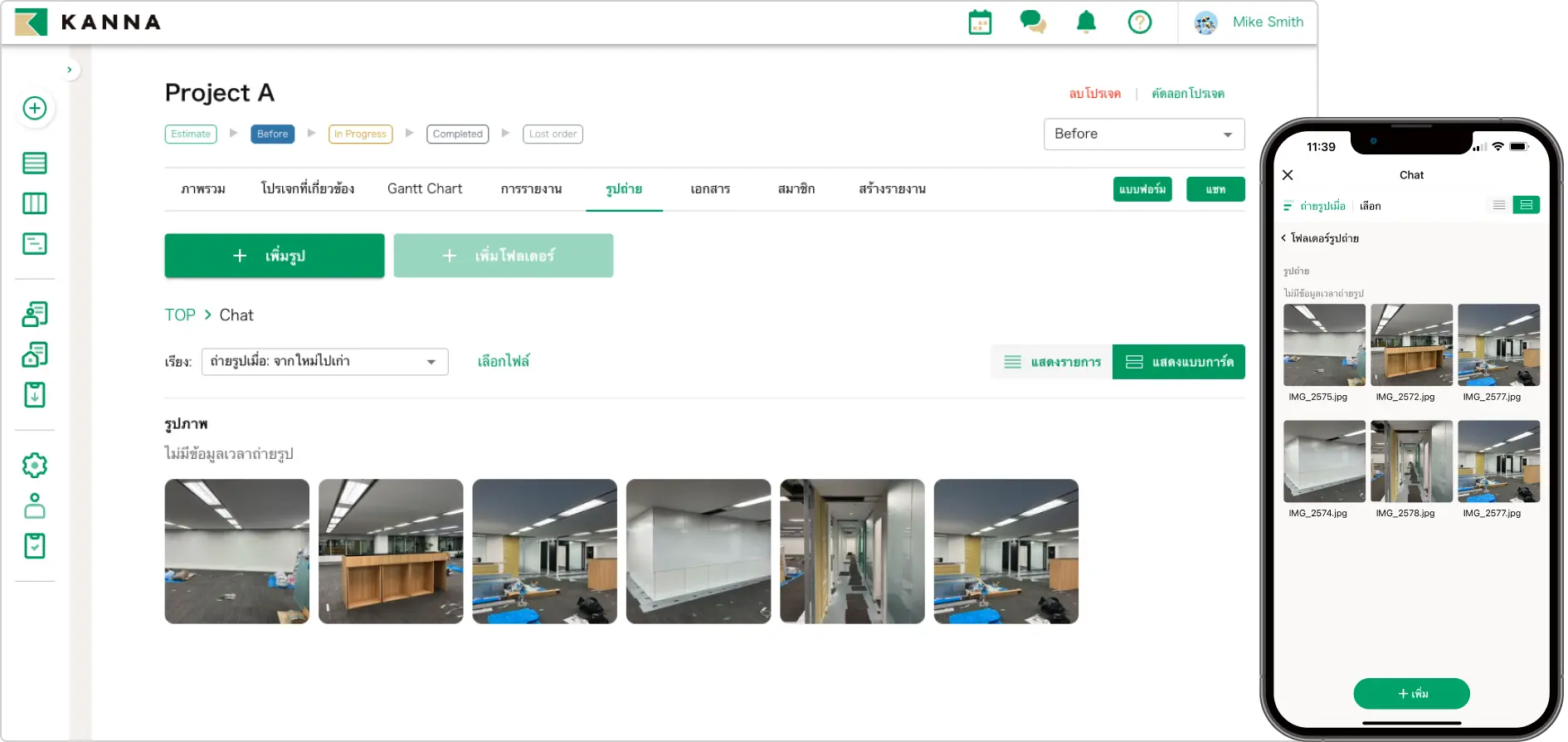Close the phone Chat screen with X
This screenshot has height=742, width=1568.
pyautogui.click(x=1288, y=175)
